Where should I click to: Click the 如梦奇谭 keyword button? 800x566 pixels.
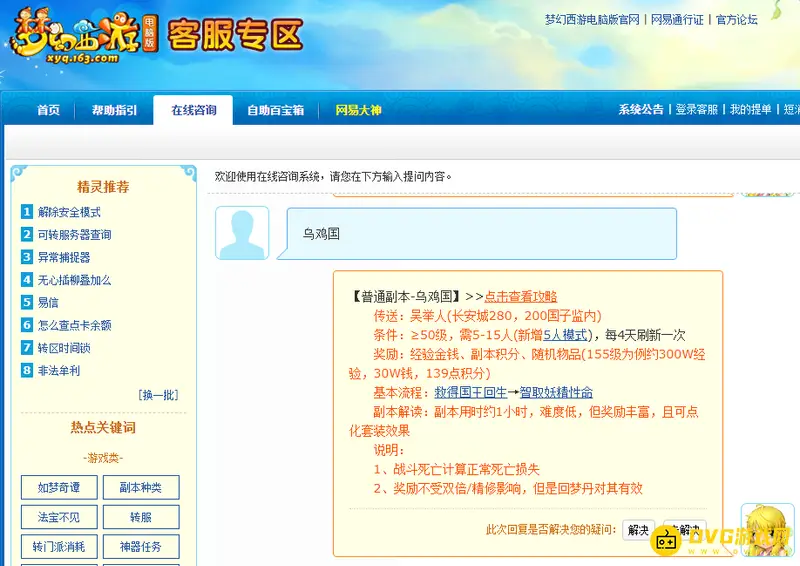tap(59, 487)
